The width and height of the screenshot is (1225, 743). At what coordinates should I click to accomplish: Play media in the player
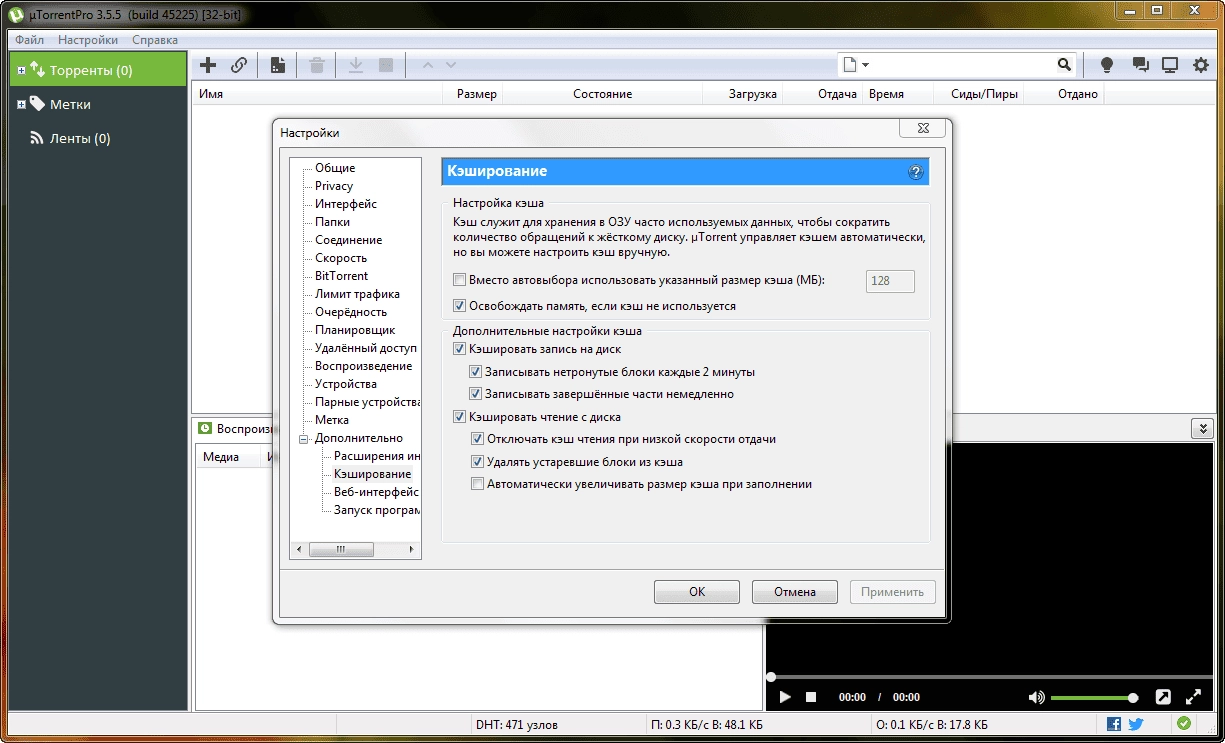coord(785,697)
